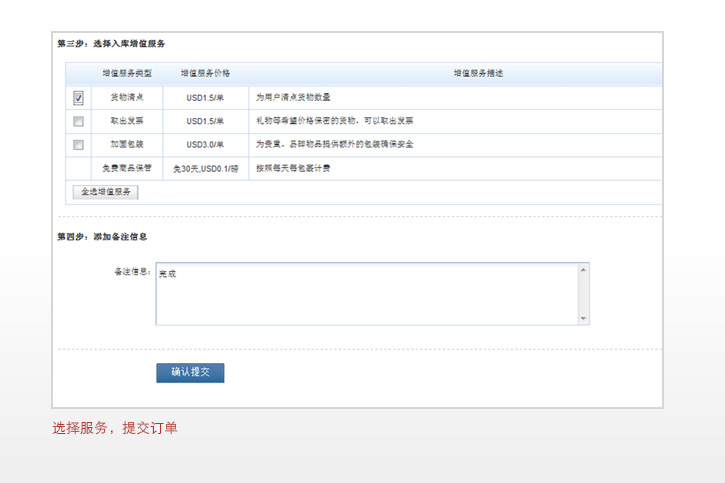
Task: Select the 取出发票 service name cell
Action: point(126,121)
